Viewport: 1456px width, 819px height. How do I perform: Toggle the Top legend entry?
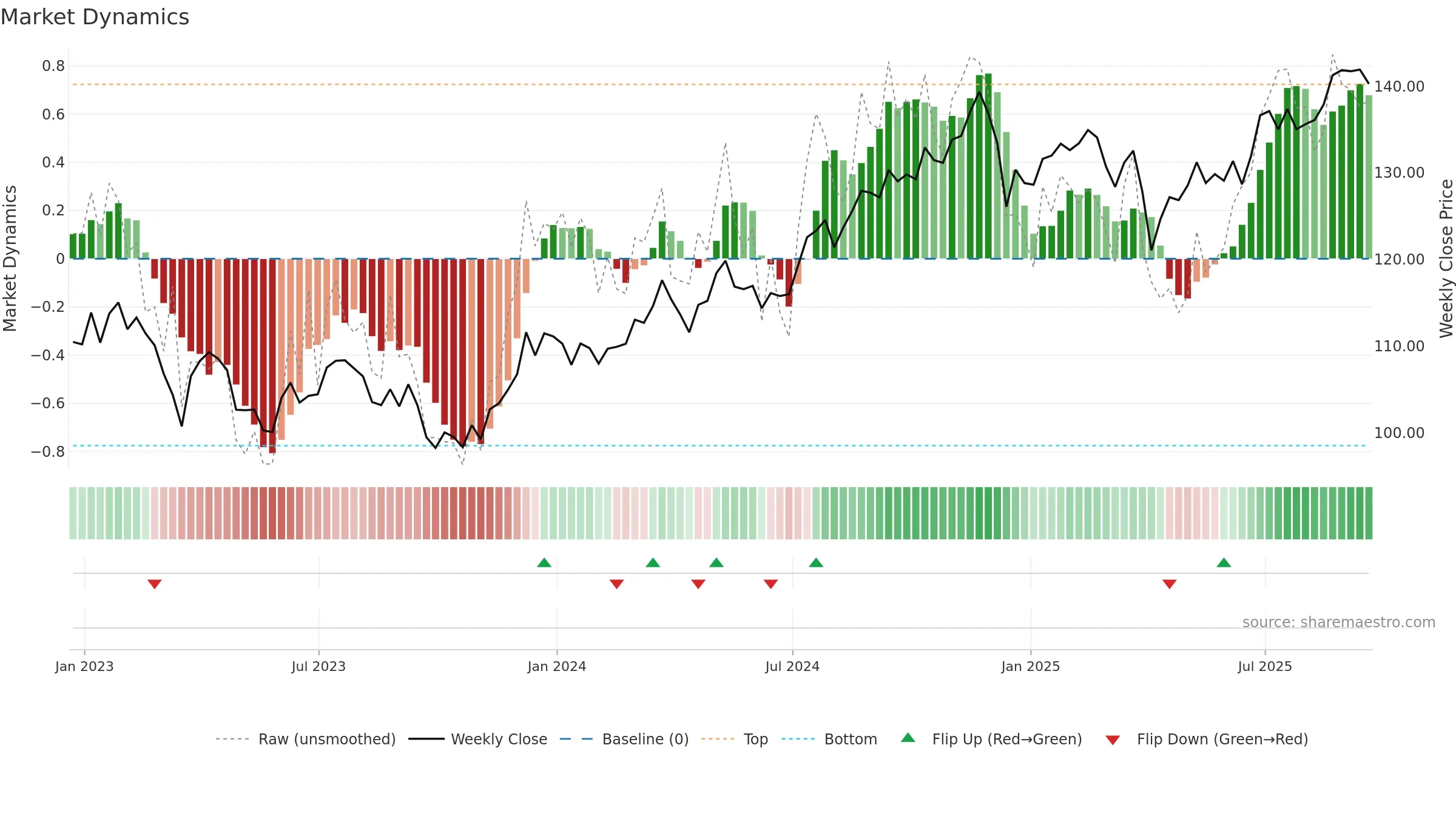(735, 739)
